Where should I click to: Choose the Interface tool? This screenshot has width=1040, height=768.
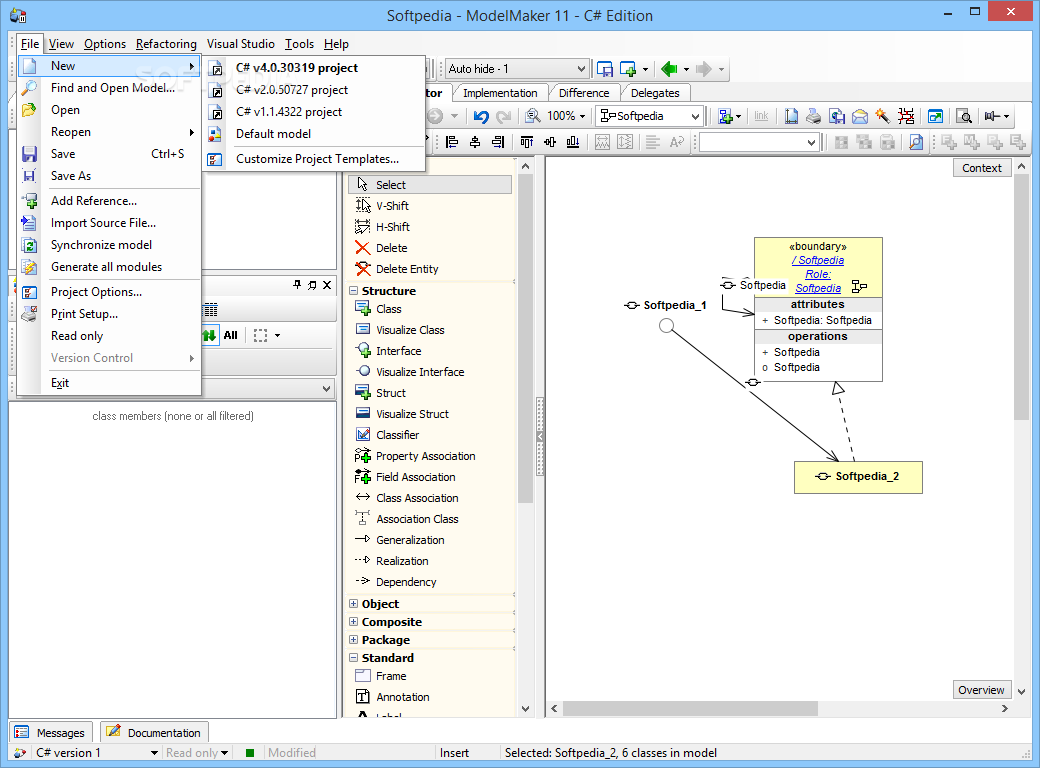398,351
